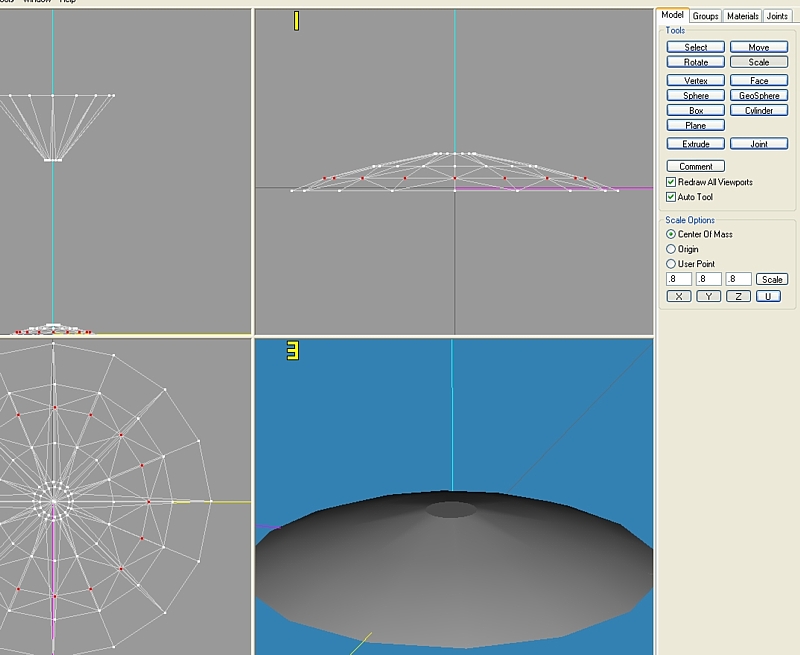Select the Vertex creation tool

696,80
